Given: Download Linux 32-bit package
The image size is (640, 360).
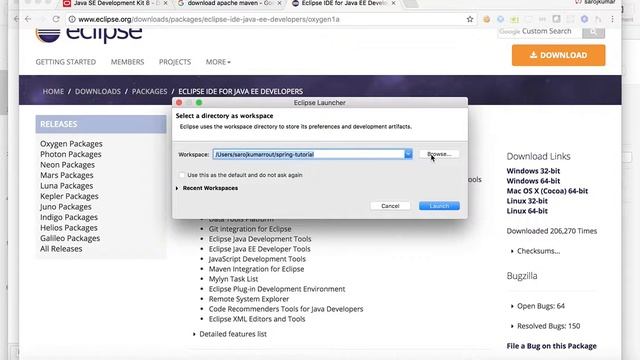Looking at the screenshot, I should pos(527,201).
